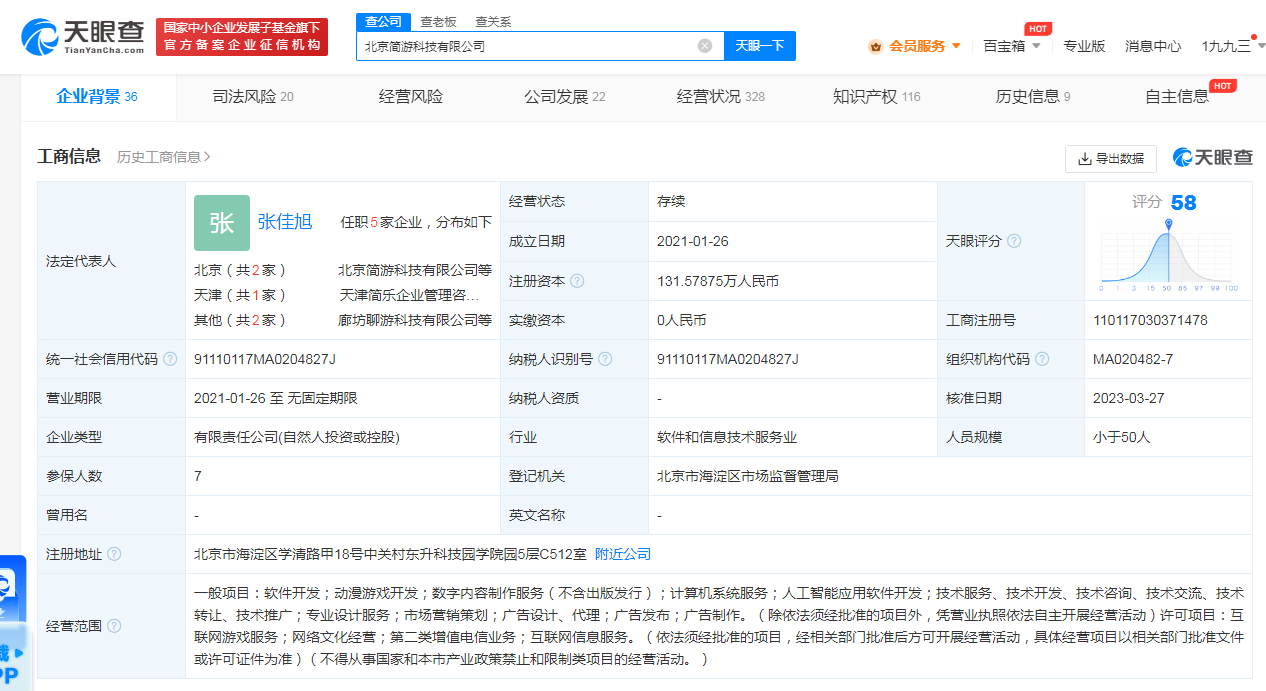
Task: Click the 张 avatar of the legal representative
Action: pos(221,222)
